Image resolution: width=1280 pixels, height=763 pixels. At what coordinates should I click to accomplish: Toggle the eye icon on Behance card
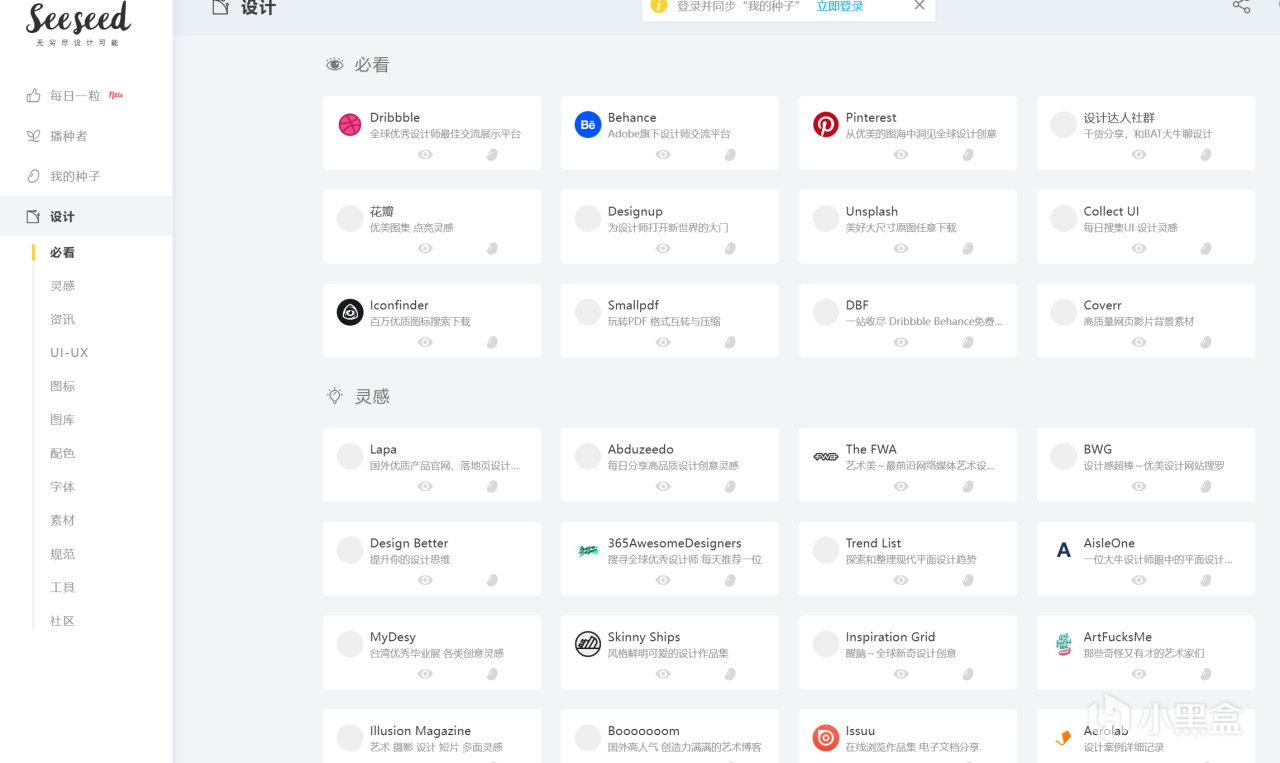(663, 154)
